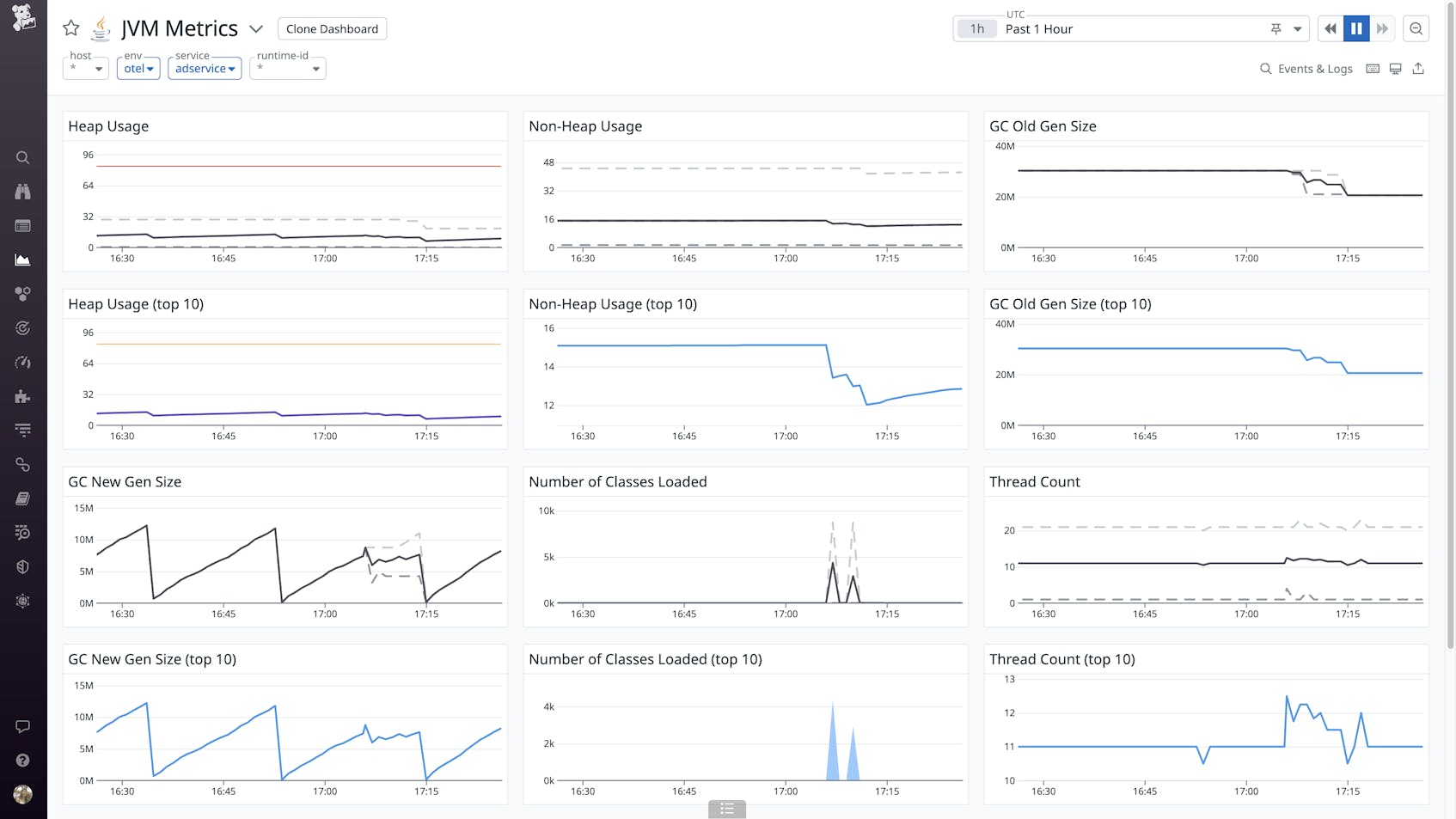Open the Datadog search in the sidebar
The height and width of the screenshot is (819, 1456).
point(23,157)
